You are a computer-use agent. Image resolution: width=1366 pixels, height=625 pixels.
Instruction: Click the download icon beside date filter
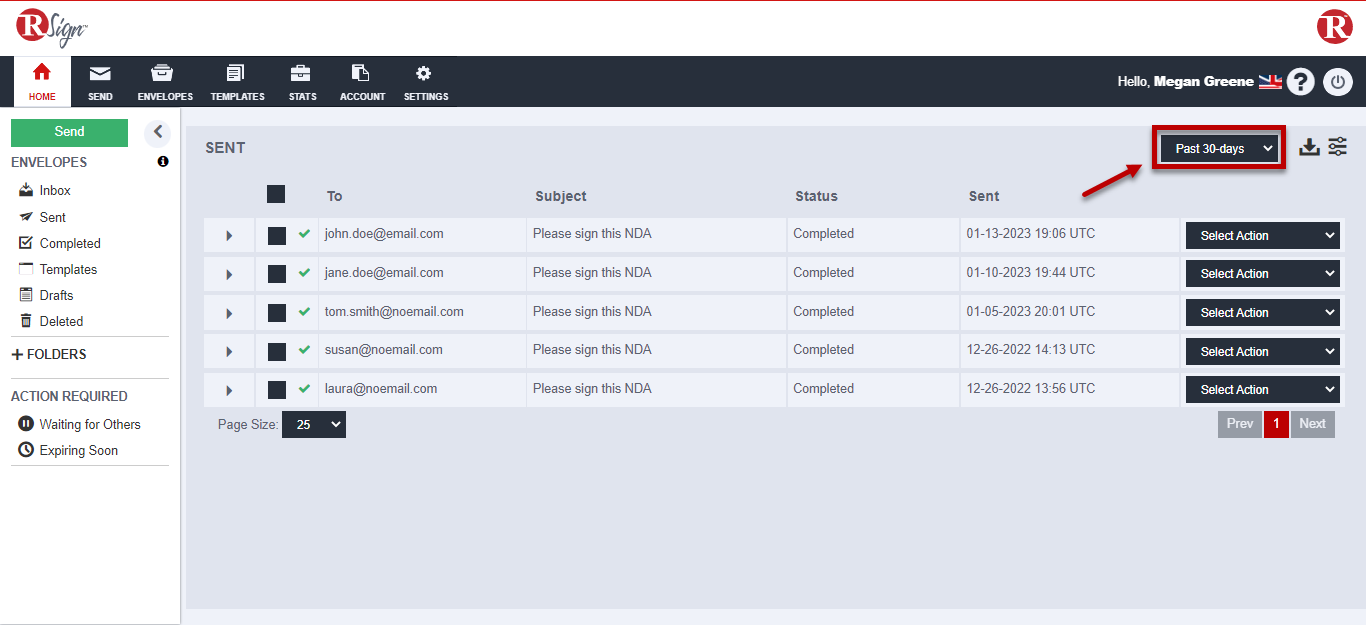click(x=1309, y=148)
